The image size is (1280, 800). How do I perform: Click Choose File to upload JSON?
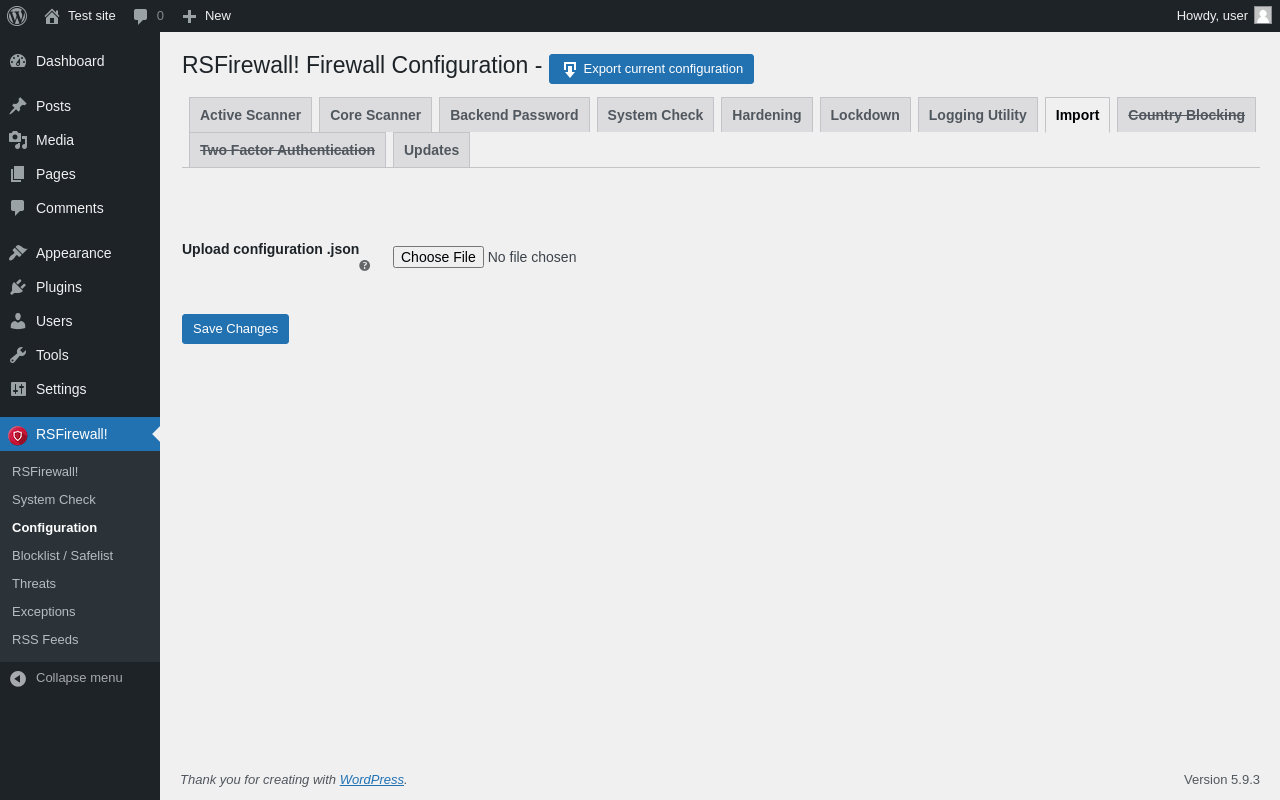[438, 257]
